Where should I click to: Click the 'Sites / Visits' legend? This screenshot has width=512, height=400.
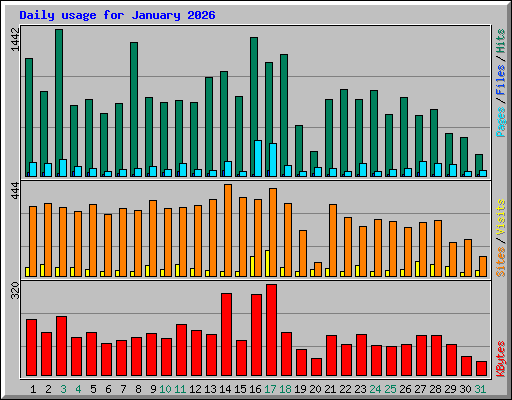pyautogui.click(x=500, y=238)
